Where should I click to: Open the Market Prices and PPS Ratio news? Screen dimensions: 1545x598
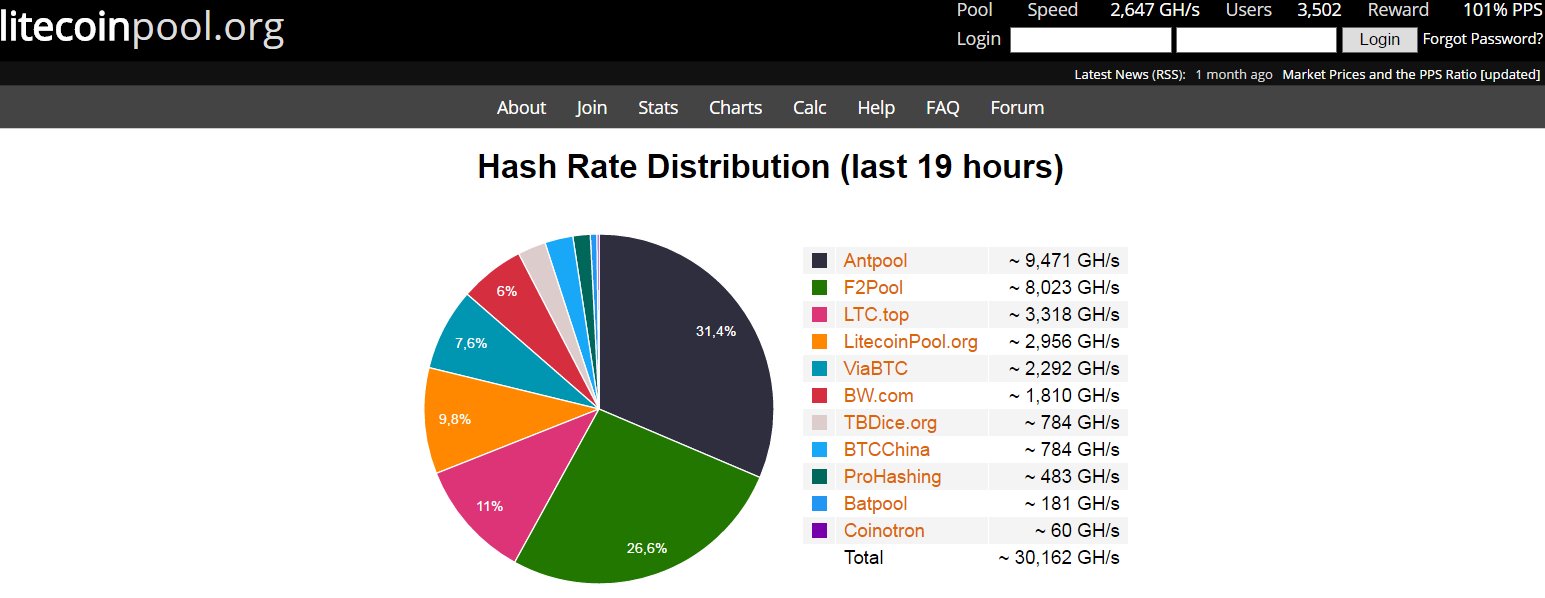(1410, 75)
